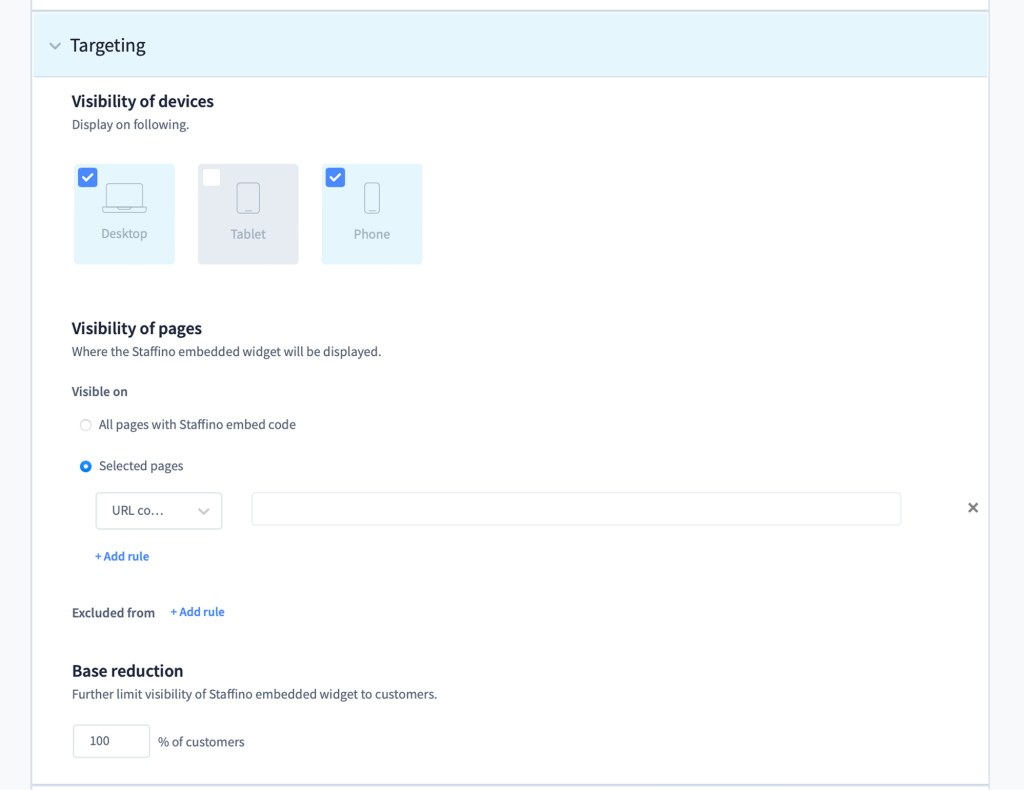
Task: Click the Visibility of pages heading
Action: [136, 328]
